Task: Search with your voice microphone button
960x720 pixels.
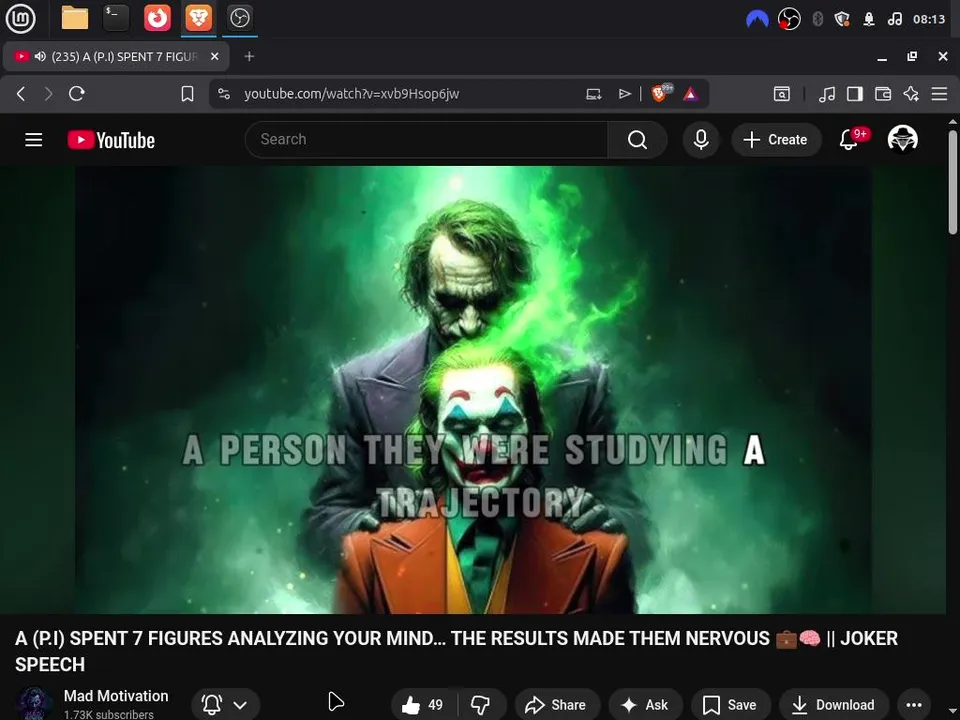Action: click(701, 140)
